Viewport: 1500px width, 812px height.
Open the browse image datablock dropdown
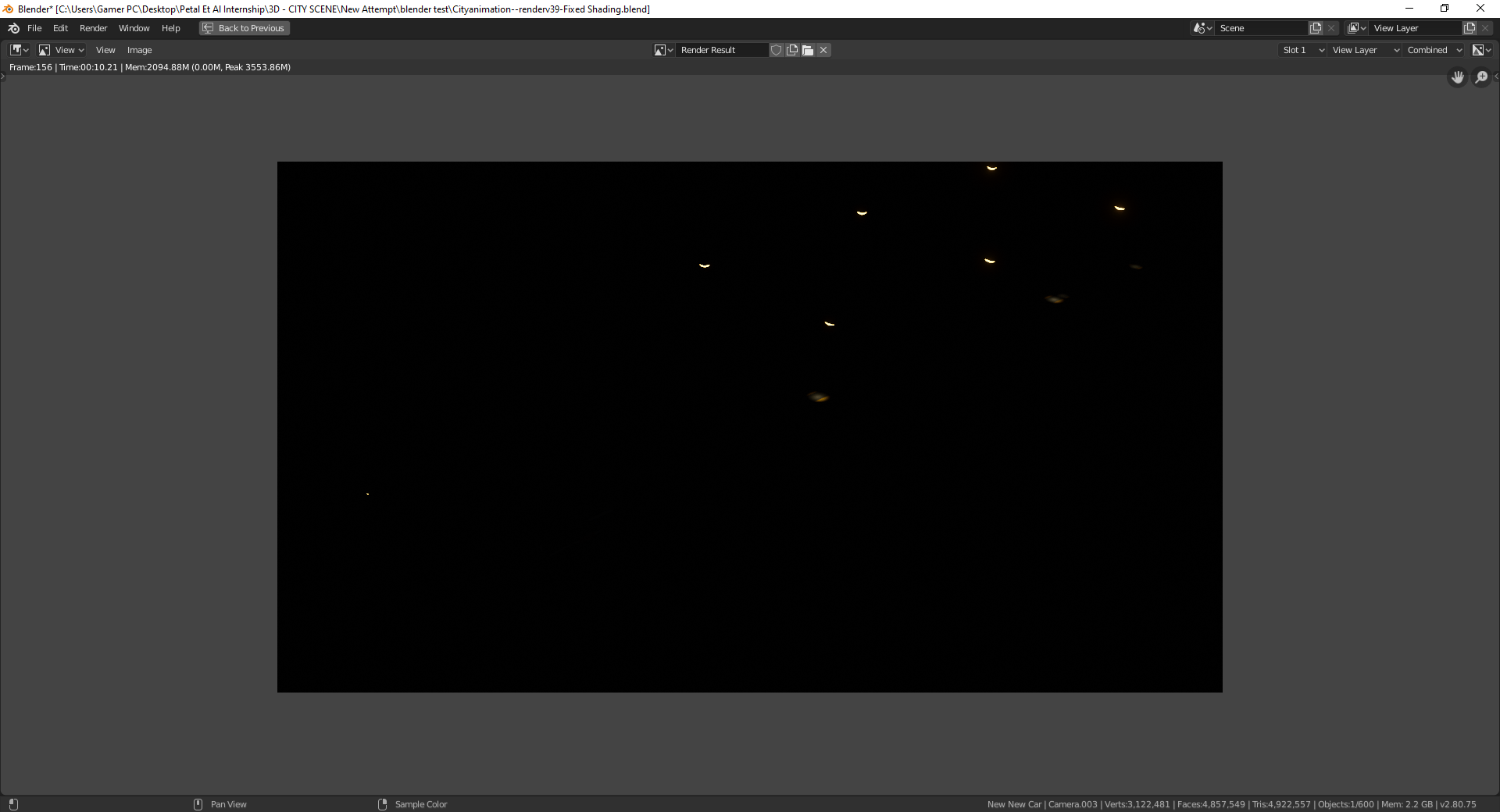[x=663, y=49]
